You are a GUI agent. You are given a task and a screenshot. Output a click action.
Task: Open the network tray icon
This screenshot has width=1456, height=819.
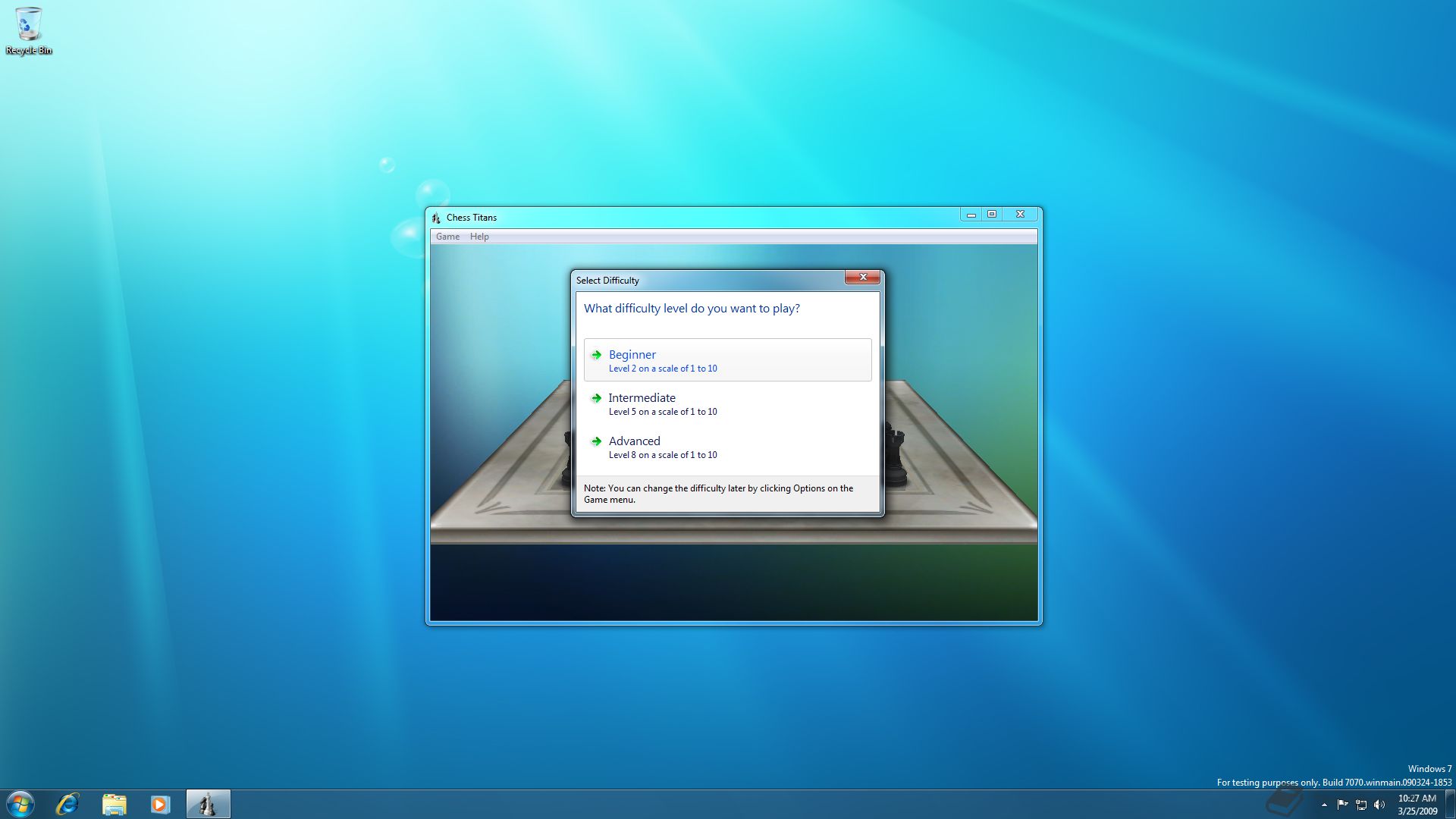1361,805
